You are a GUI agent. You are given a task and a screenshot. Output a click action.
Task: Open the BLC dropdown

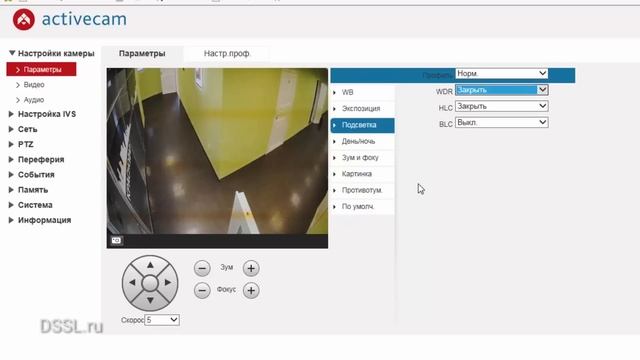(x=502, y=122)
